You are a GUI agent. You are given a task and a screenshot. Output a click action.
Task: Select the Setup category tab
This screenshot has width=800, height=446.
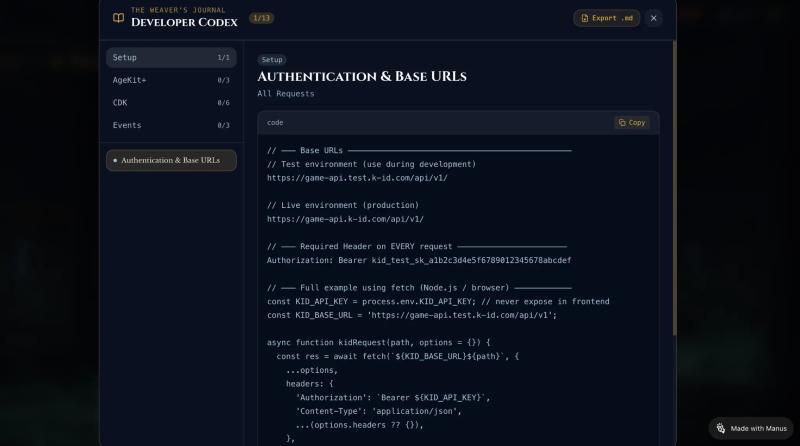(x=171, y=58)
